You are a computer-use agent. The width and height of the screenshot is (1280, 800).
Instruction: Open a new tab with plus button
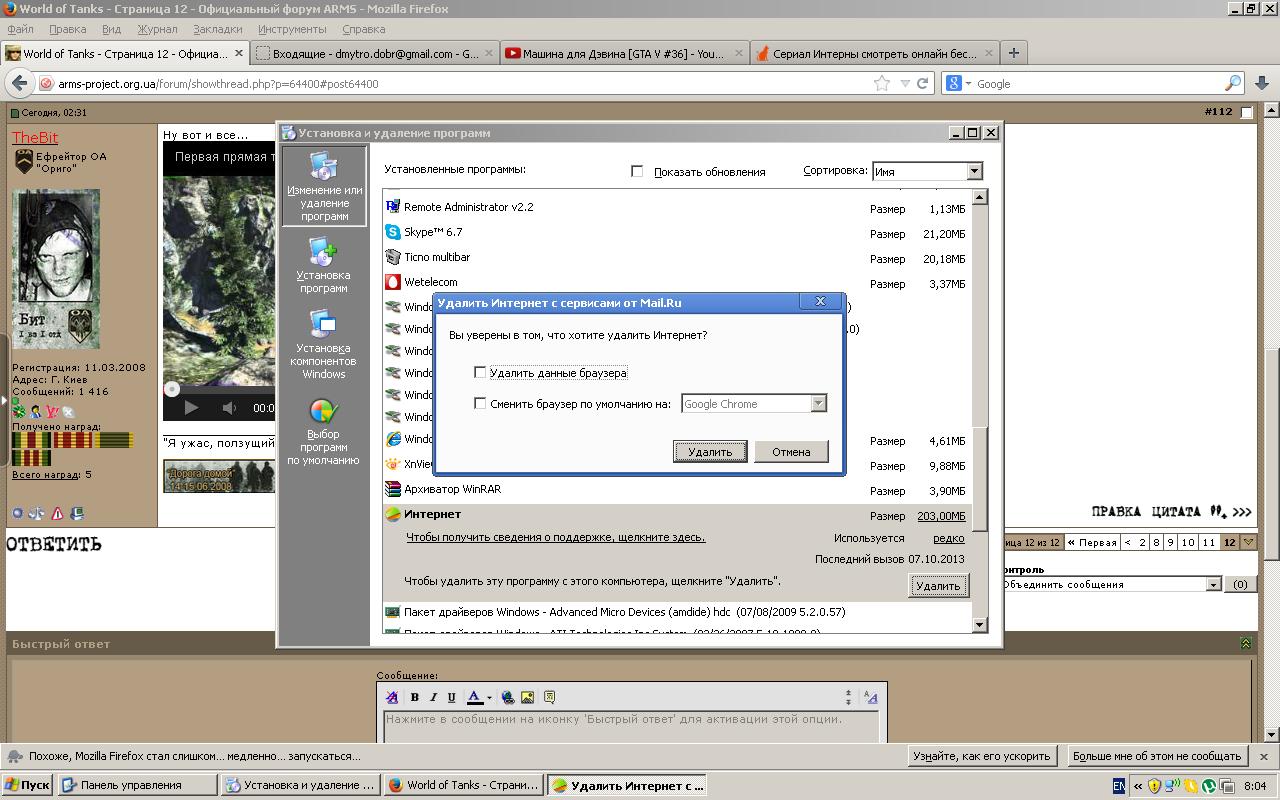(1013, 53)
